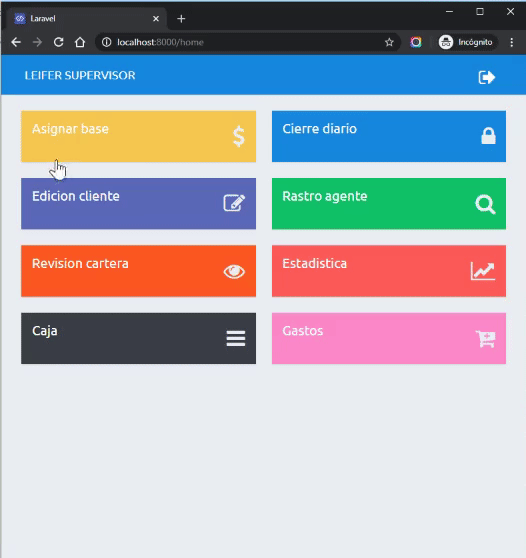Open the Cierre diario card
The width and height of the screenshot is (526, 558).
coord(389,137)
